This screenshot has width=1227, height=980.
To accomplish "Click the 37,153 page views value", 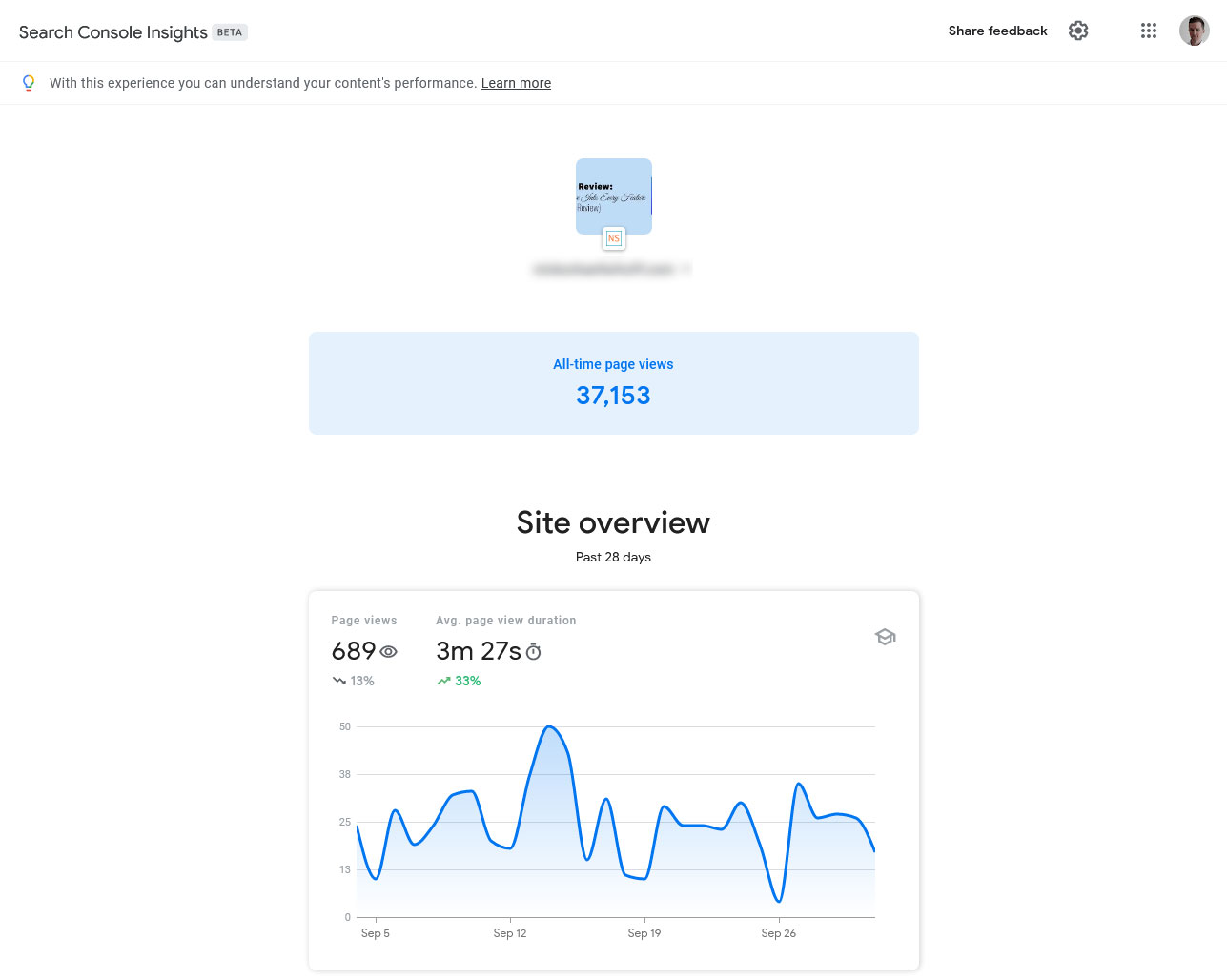I will pyautogui.click(x=613, y=396).
